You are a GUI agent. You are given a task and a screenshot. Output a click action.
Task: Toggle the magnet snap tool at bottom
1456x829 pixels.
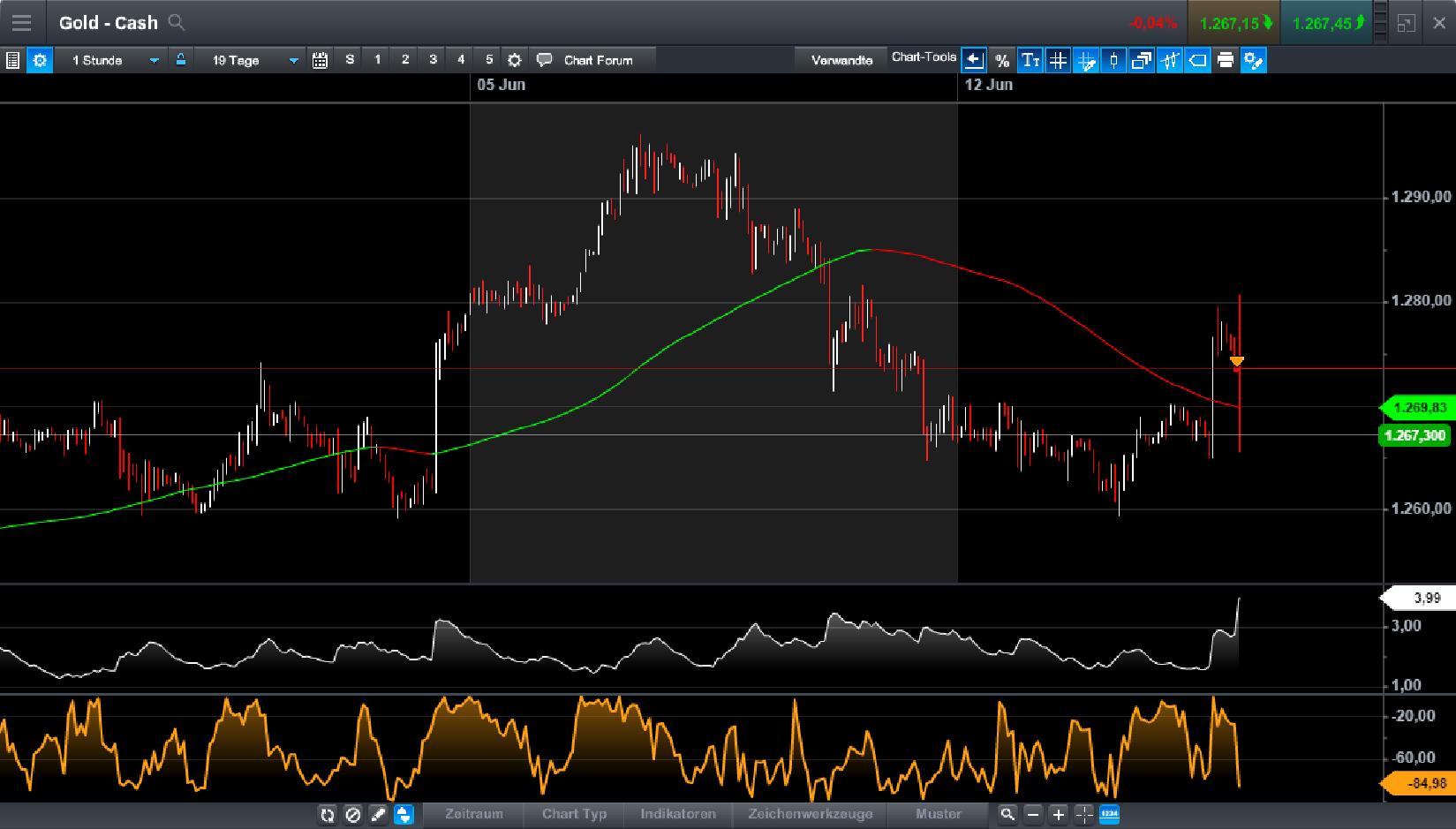coord(404,815)
